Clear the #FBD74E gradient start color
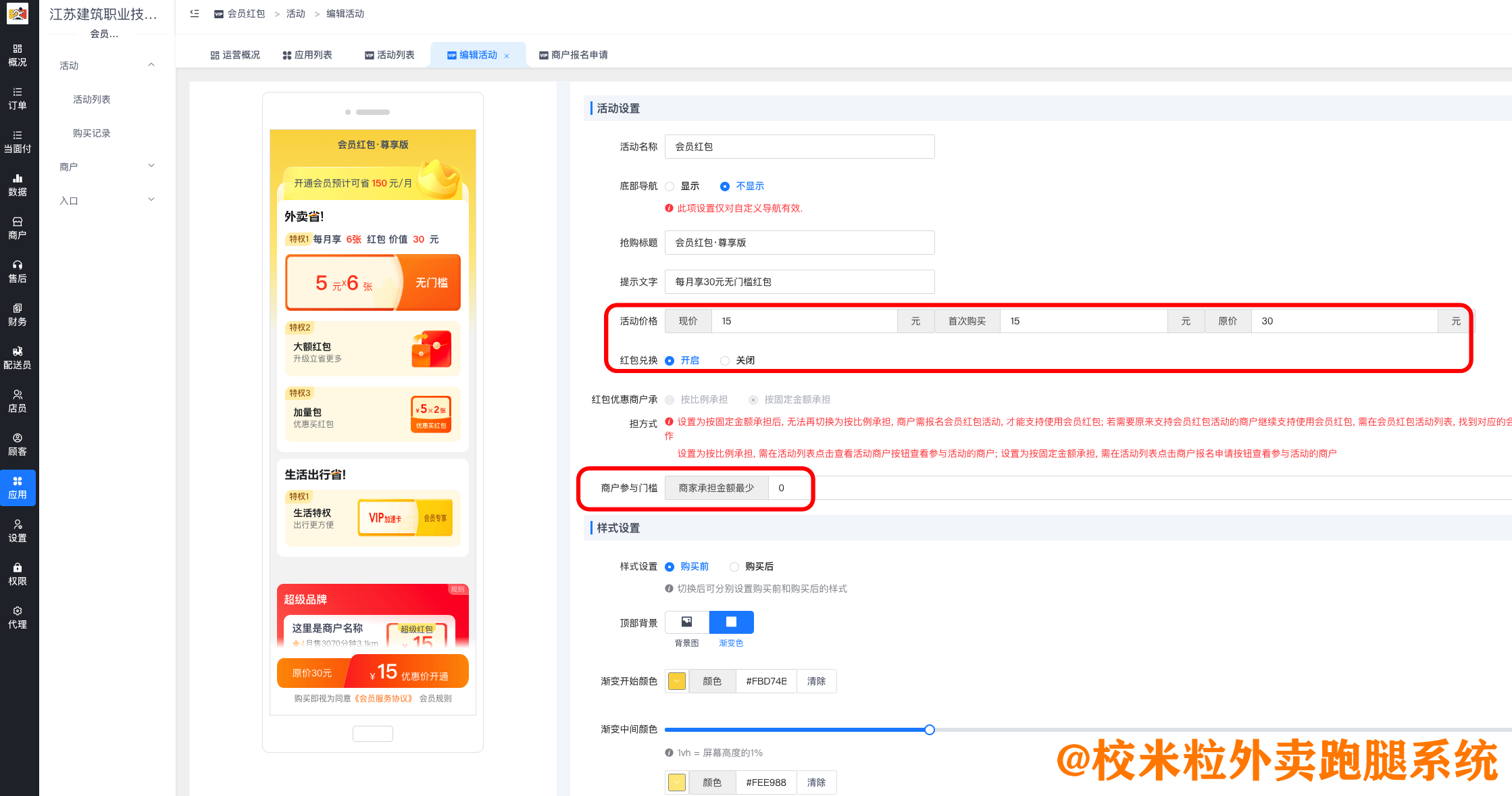The image size is (1512, 796). [x=816, y=680]
